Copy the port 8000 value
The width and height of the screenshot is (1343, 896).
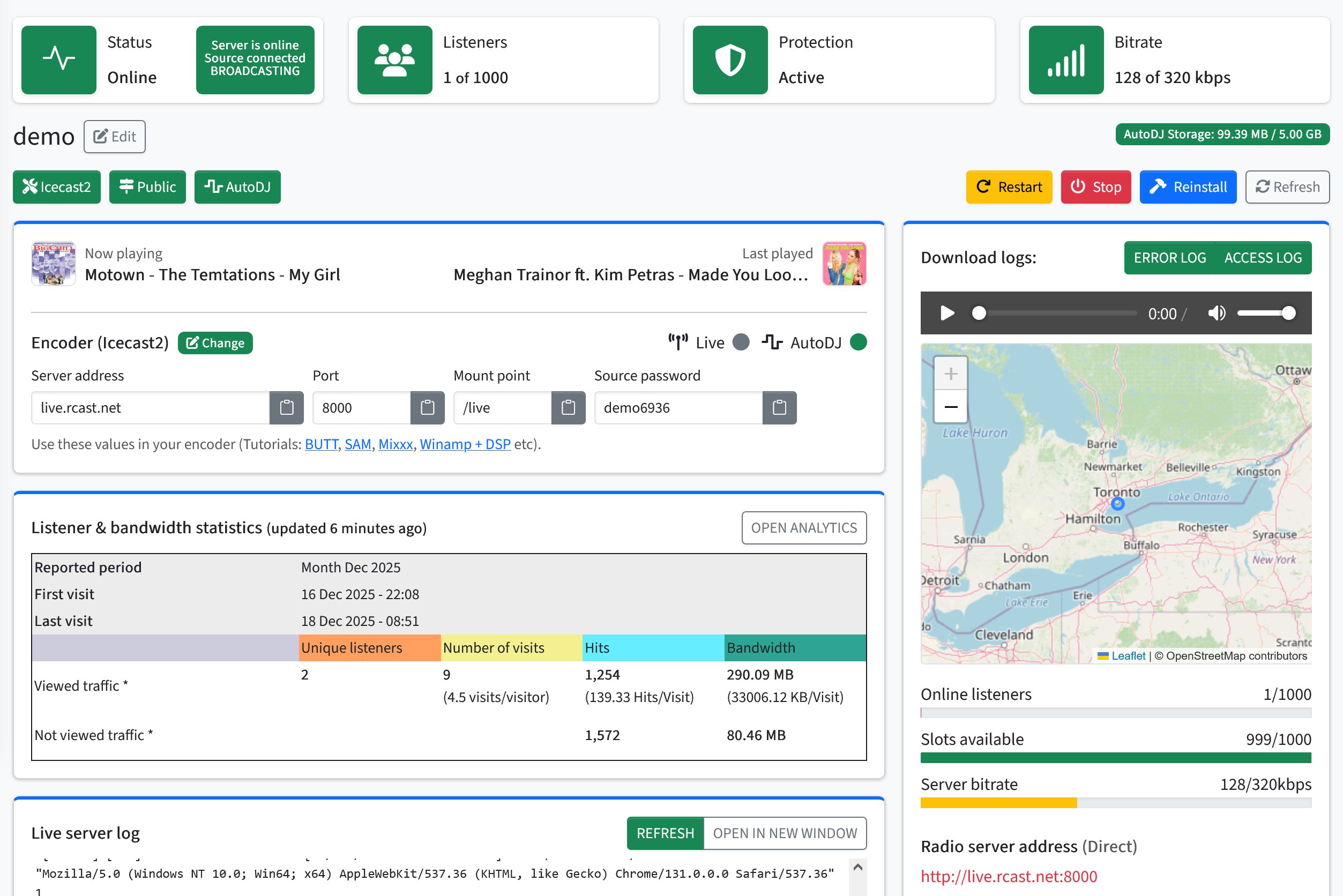point(428,407)
